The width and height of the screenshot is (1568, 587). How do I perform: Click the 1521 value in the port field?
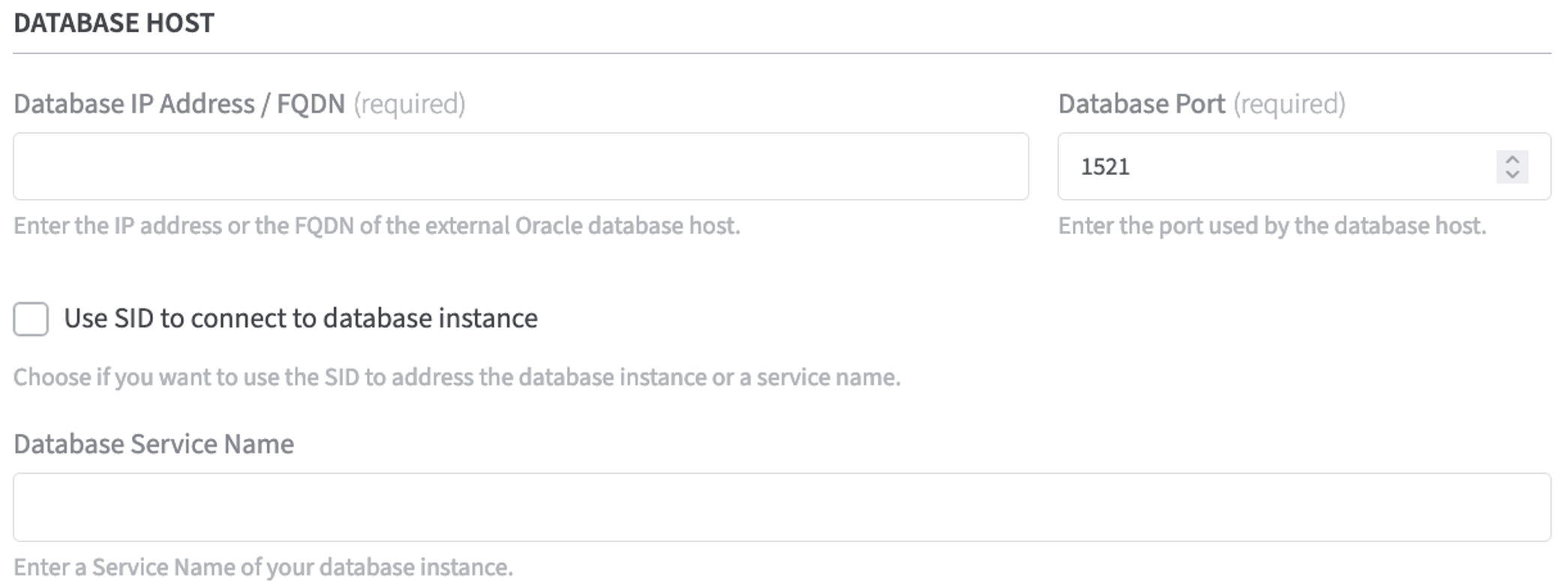coord(1105,167)
